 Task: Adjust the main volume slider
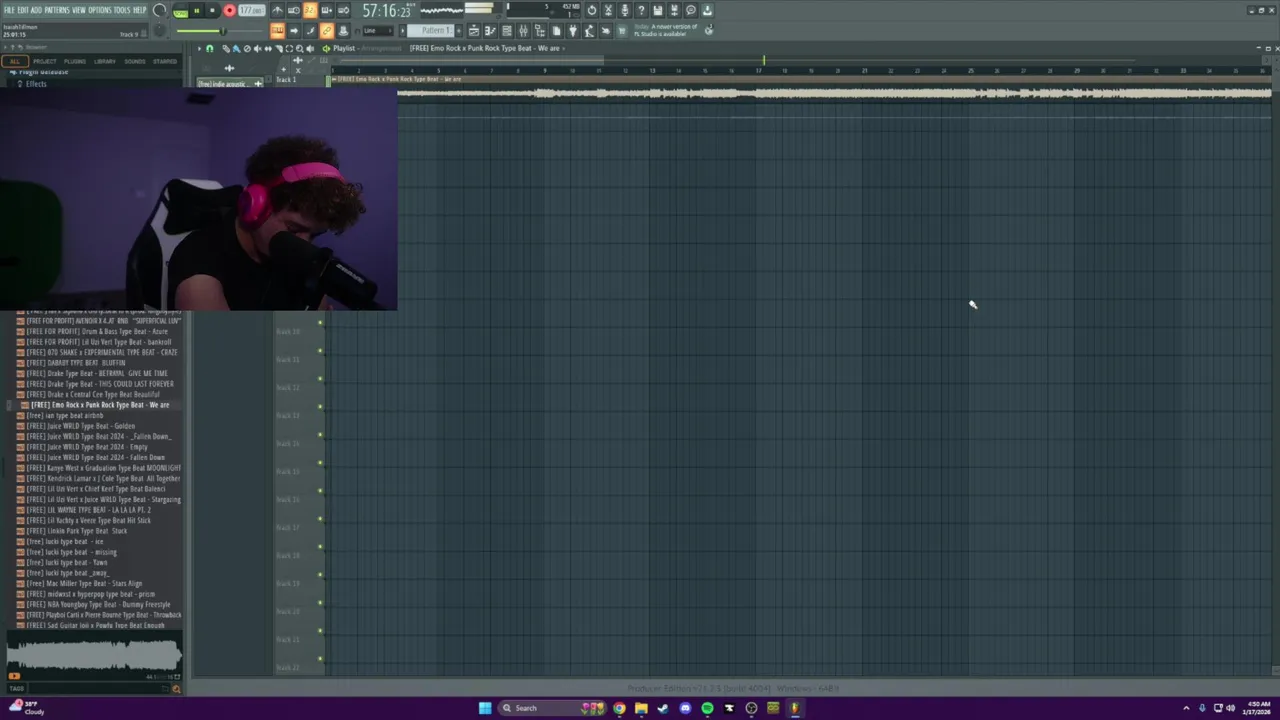219,31
